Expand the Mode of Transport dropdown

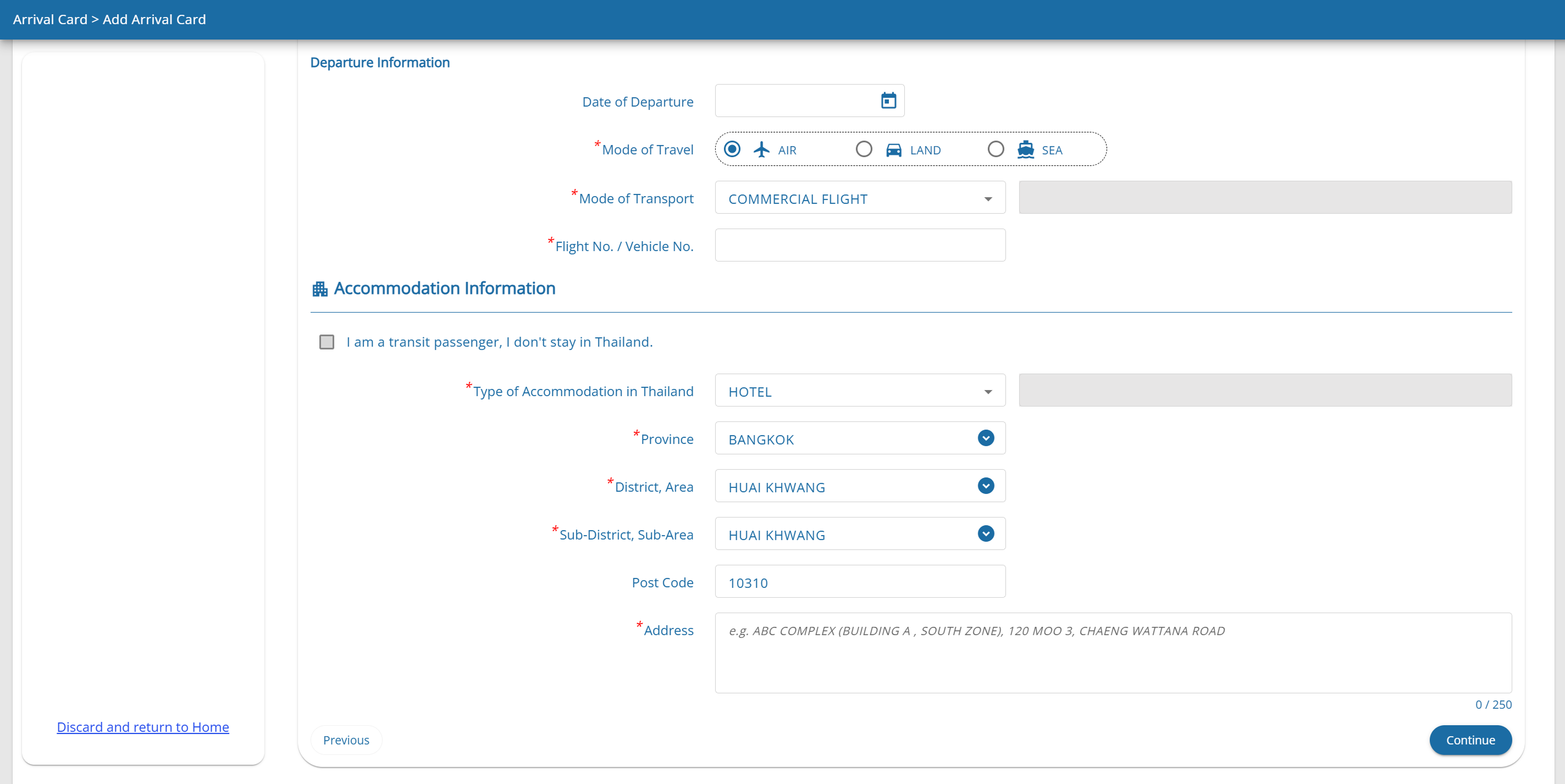tap(860, 198)
